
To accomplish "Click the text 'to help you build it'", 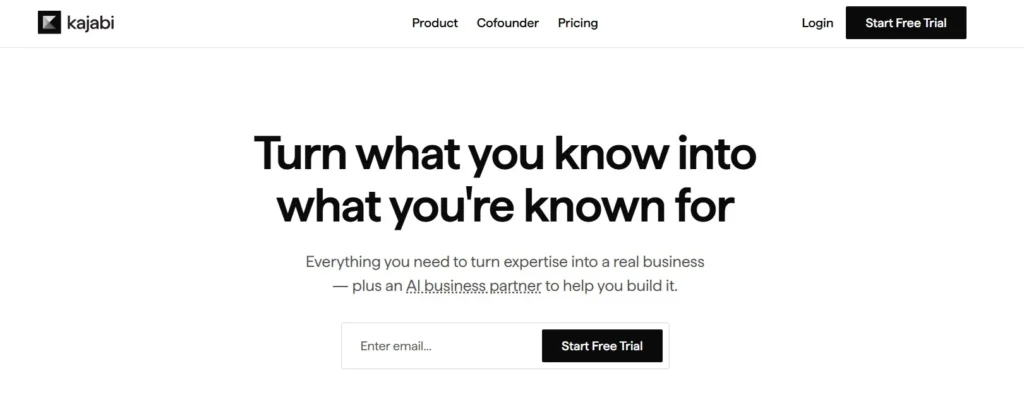I will [x=611, y=286].
